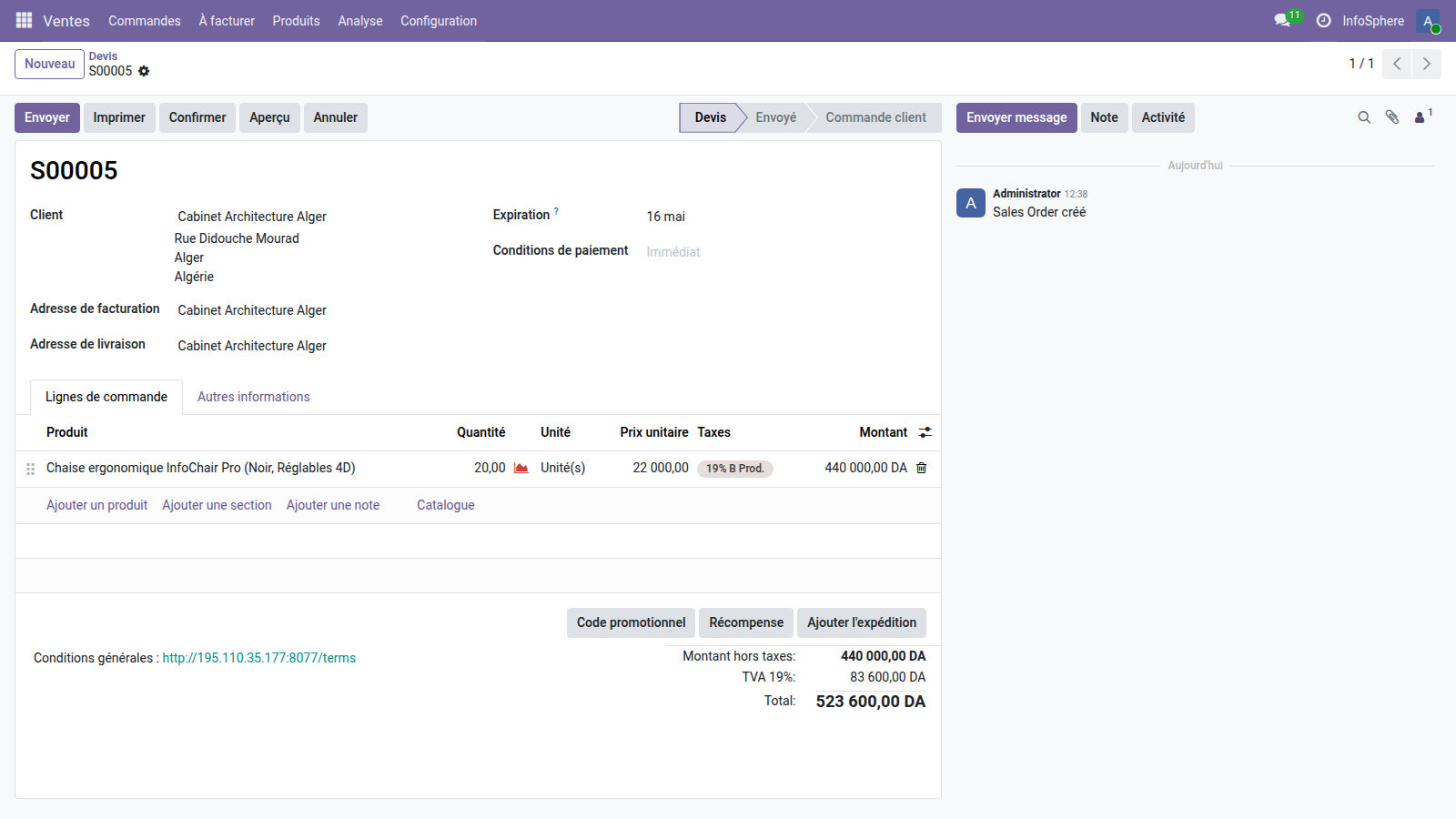Viewport: 1456px width, 819px height.
Task: Select the Envoyé status stage
Action: click(x=775, y=117)
